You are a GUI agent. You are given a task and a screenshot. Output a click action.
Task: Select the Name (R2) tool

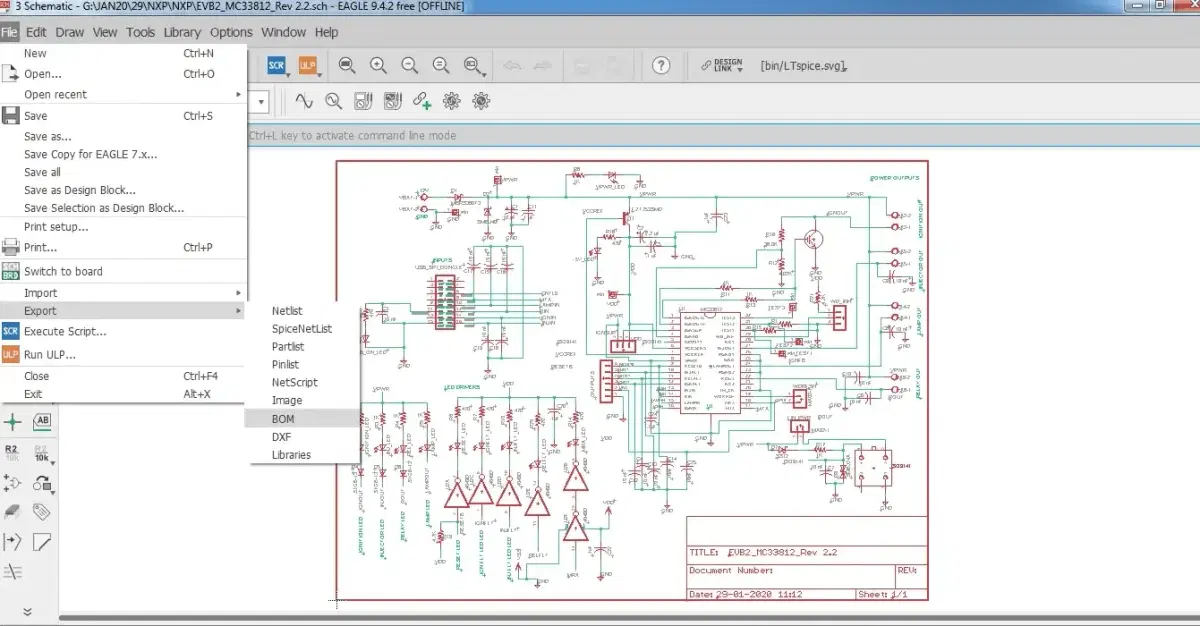(x=13, y=453)
